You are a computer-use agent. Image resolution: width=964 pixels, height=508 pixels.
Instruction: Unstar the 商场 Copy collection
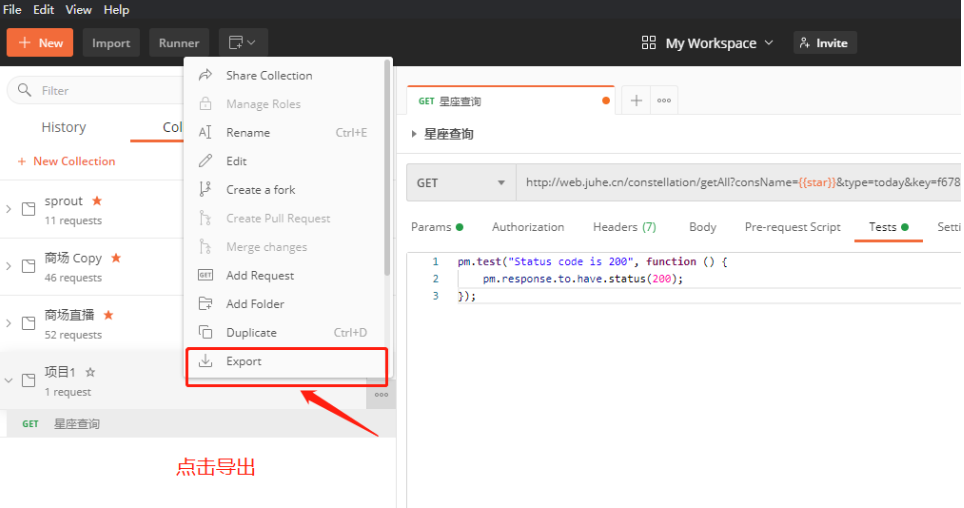click(116, 258)
